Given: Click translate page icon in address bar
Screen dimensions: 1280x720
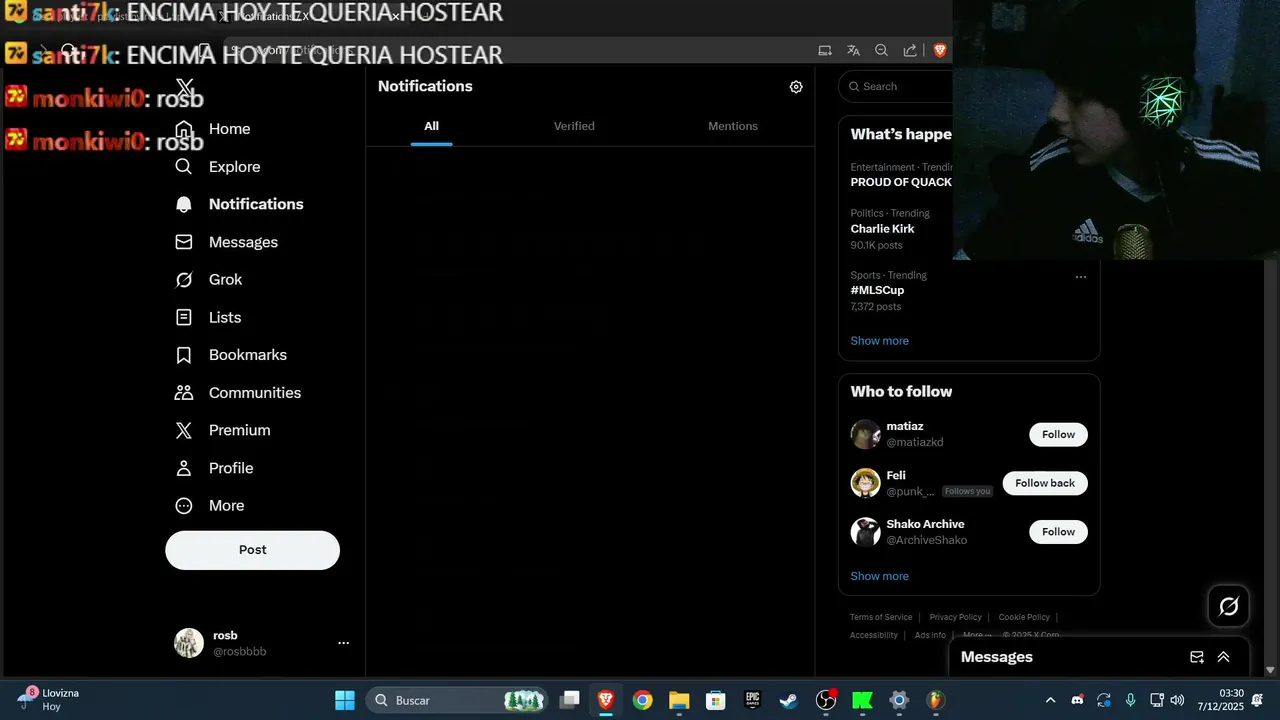Looking at the screenshot, I should [853, 50].
